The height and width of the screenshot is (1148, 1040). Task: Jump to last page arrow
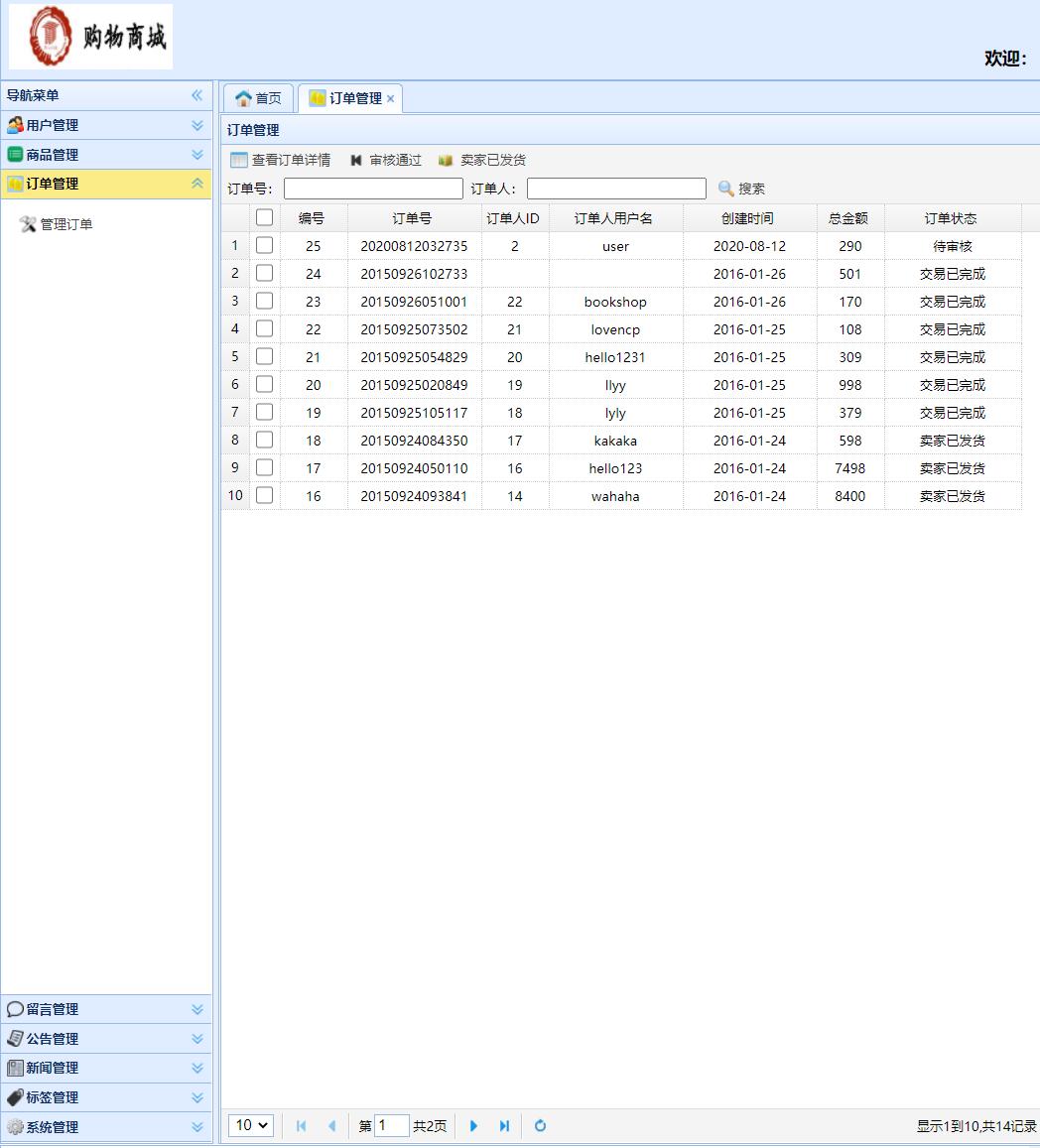coord(504,1126)
